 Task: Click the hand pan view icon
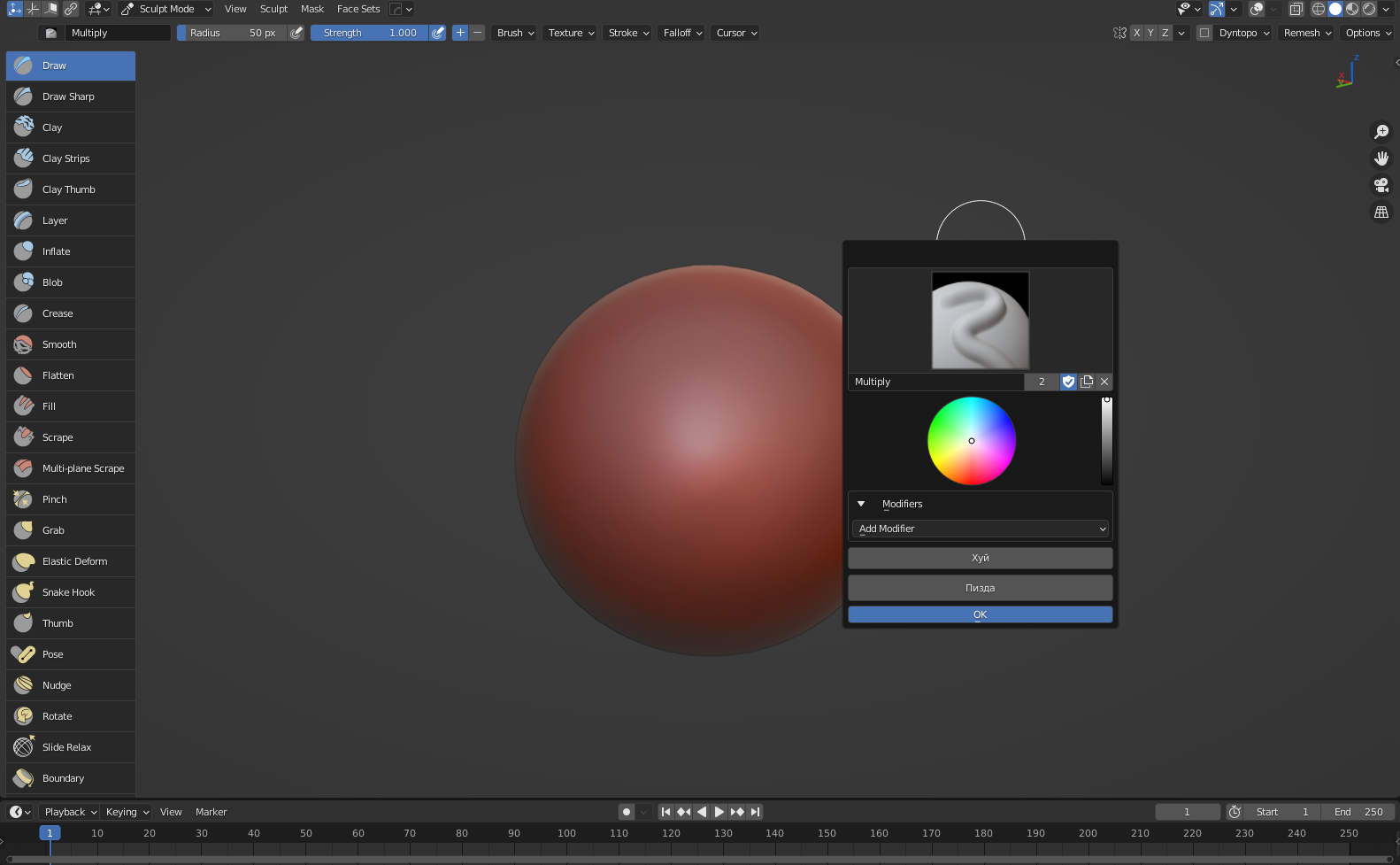click(1381, 158)
